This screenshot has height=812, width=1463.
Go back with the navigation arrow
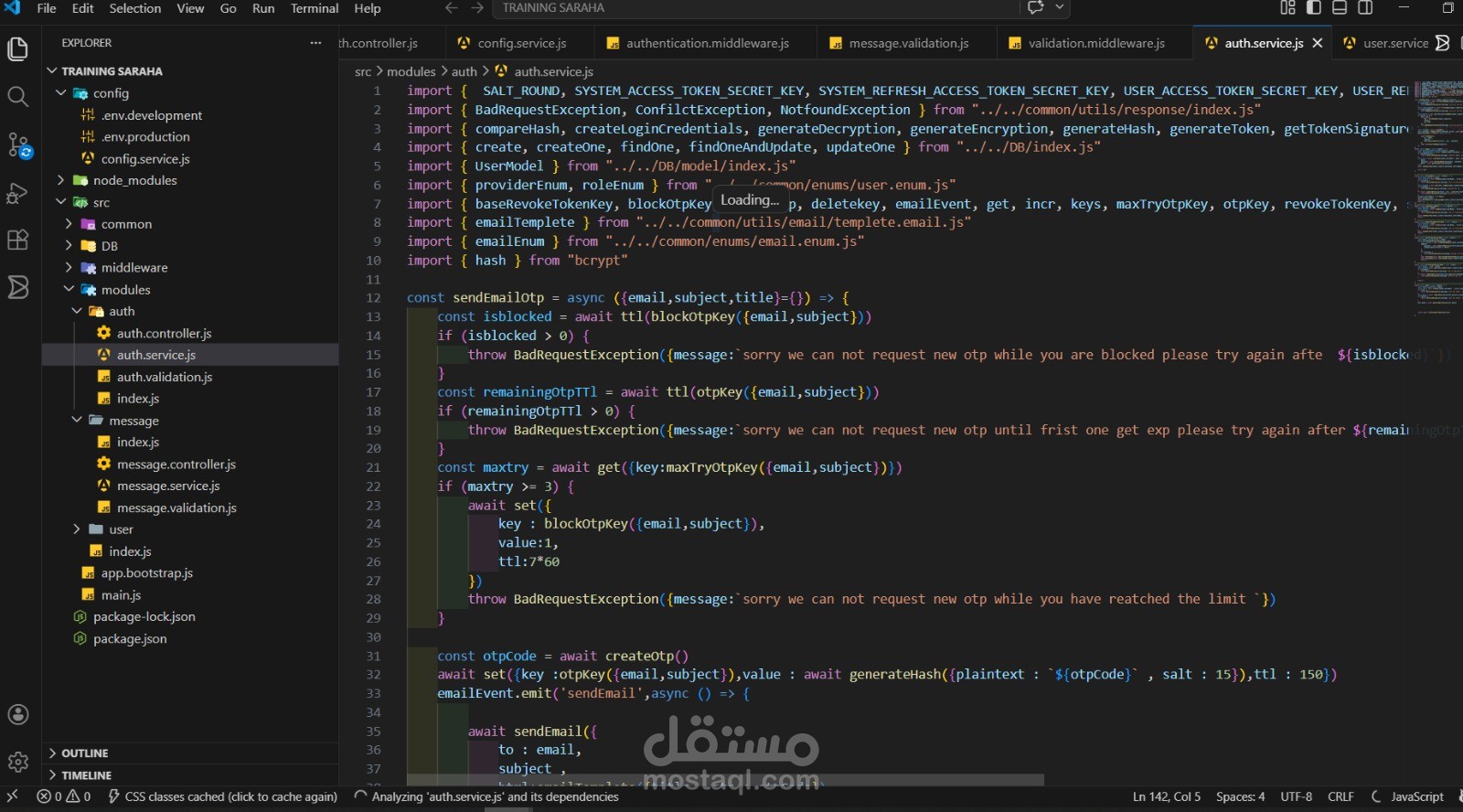click(451, 8)
